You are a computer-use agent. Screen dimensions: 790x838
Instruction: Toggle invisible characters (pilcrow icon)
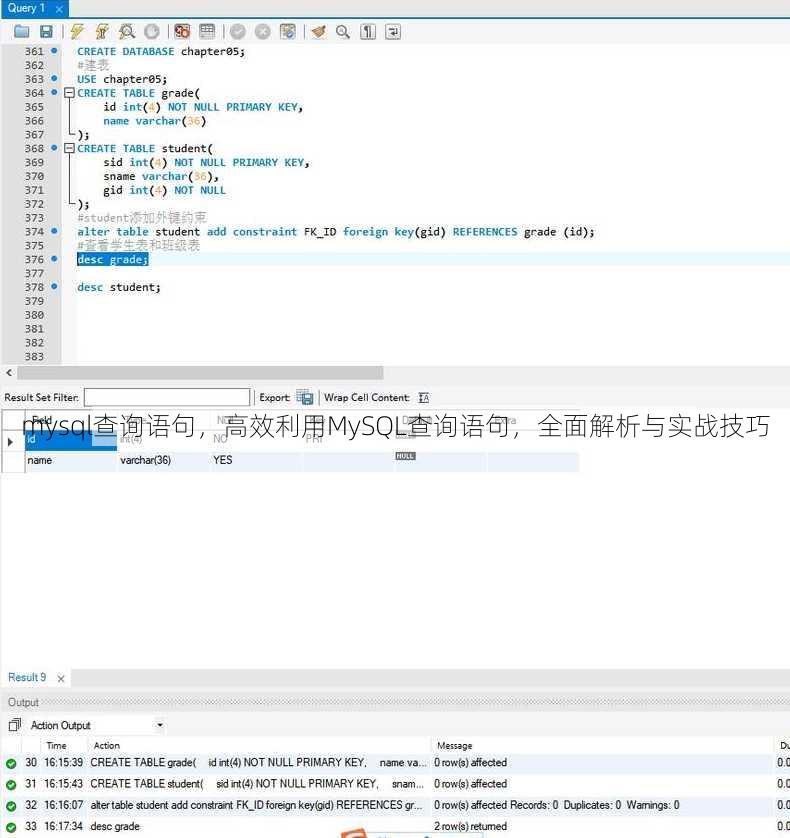[x=368, y=32]
